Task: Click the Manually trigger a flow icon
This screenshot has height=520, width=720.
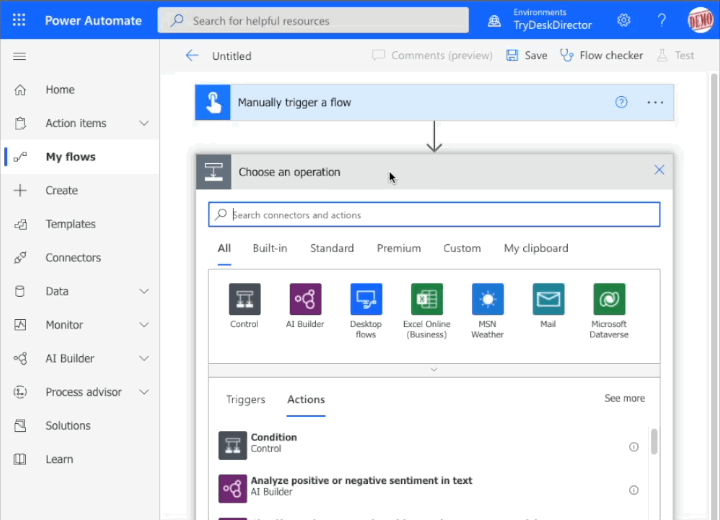Action: click(213, 102)
